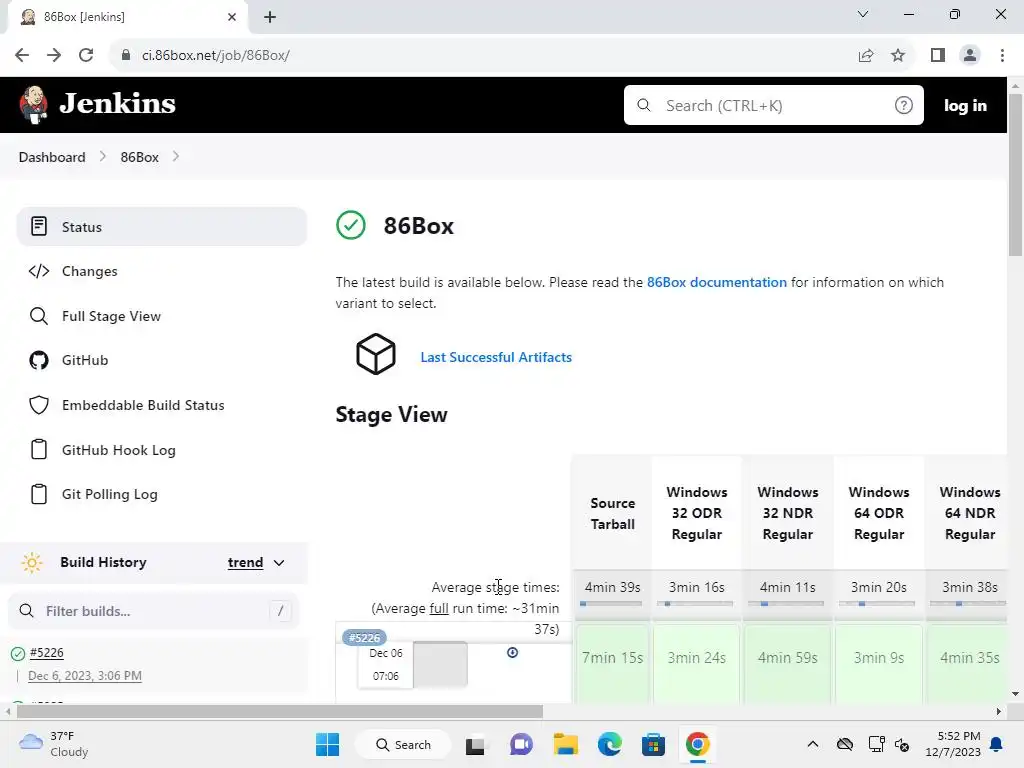Screen dimensions: 1024x768
Task: Click the artifacts cube package icon
Action: click(376, 354)
